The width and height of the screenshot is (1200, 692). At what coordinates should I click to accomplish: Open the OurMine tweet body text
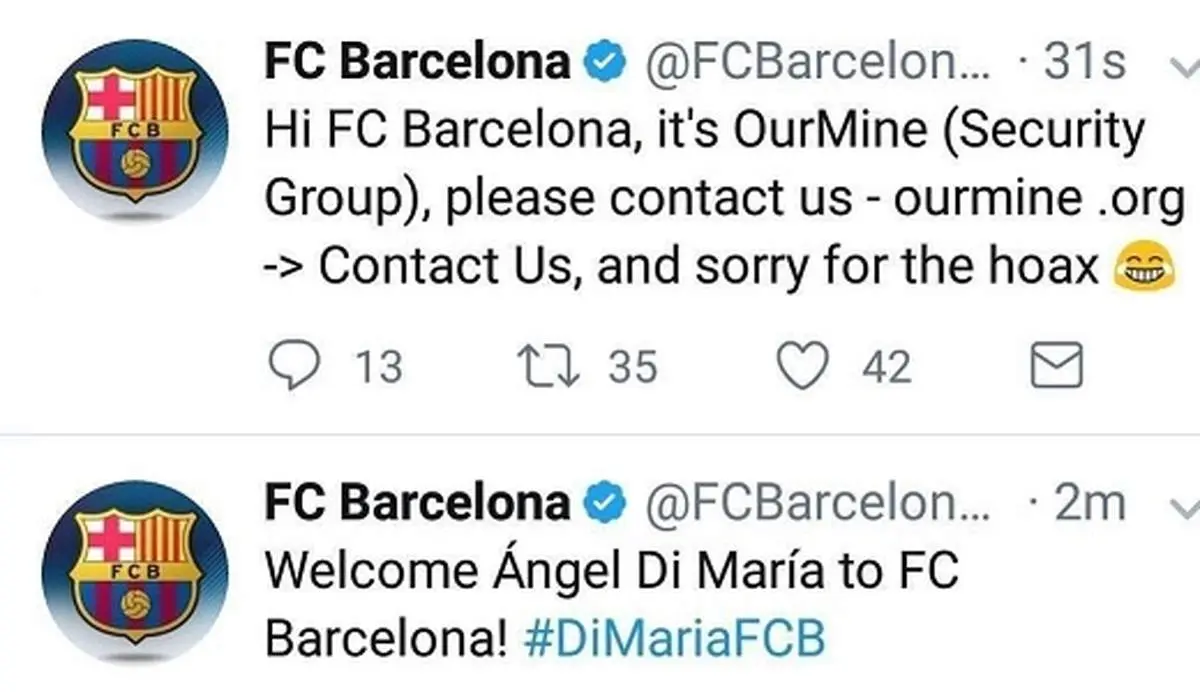[x=700, y=200]
